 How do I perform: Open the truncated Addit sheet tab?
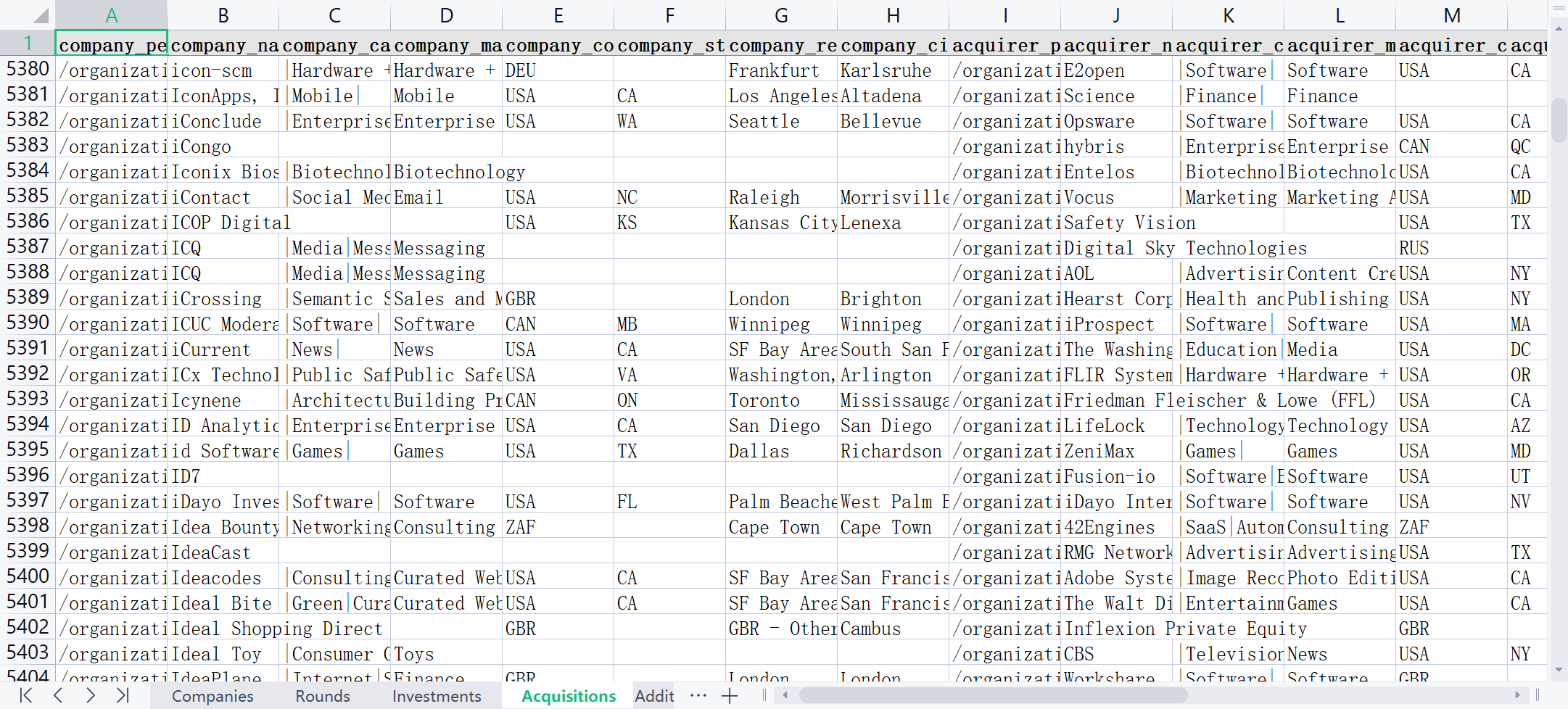click(654, 696)
